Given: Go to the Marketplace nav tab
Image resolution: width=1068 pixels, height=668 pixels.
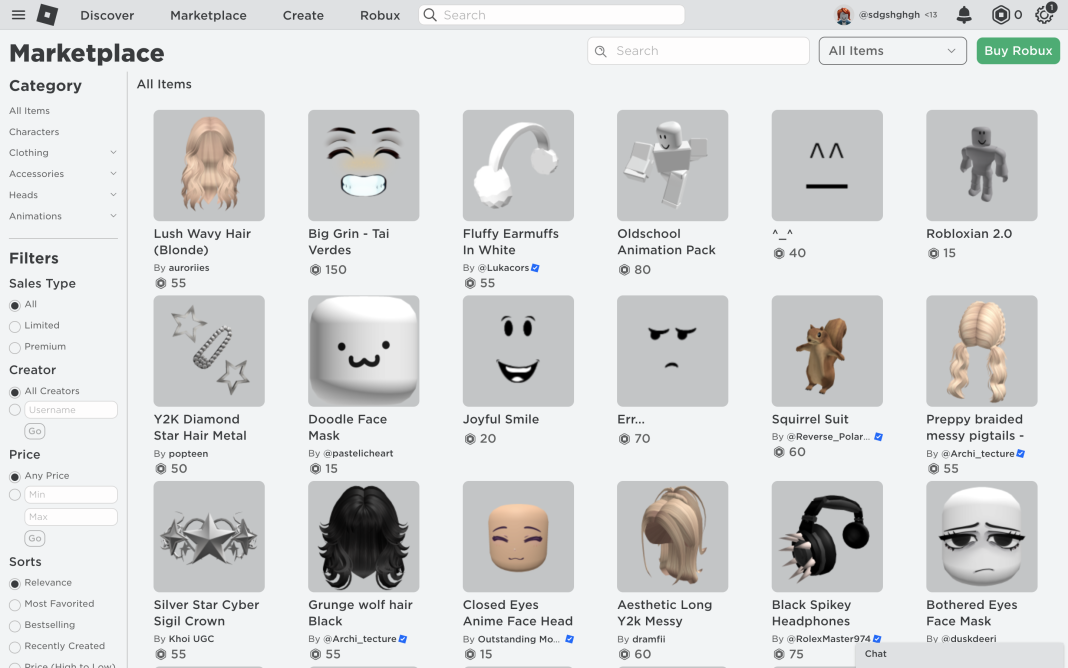Looking at the screenshot, I should [208, 15].
